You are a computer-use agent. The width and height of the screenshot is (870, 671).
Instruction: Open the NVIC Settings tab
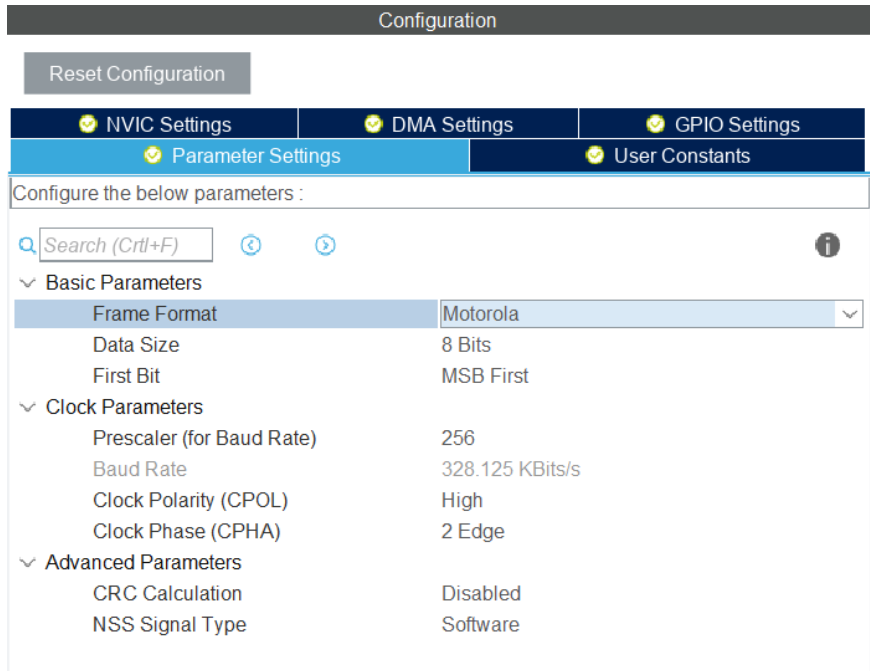pyautogui.click(x=154, y=124)
